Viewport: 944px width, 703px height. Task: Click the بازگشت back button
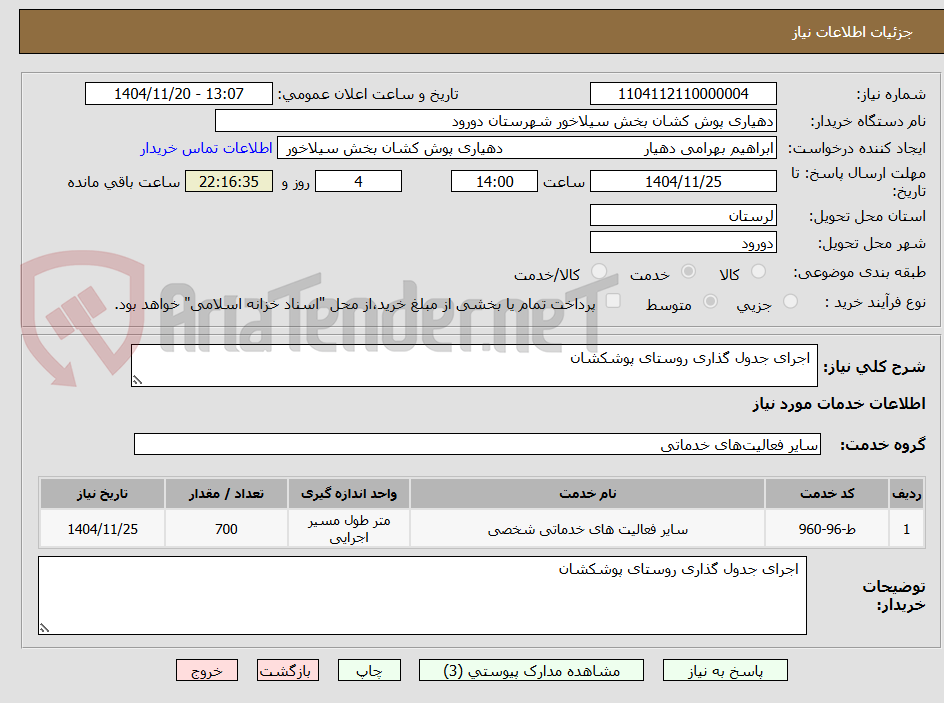coord(288,670)
